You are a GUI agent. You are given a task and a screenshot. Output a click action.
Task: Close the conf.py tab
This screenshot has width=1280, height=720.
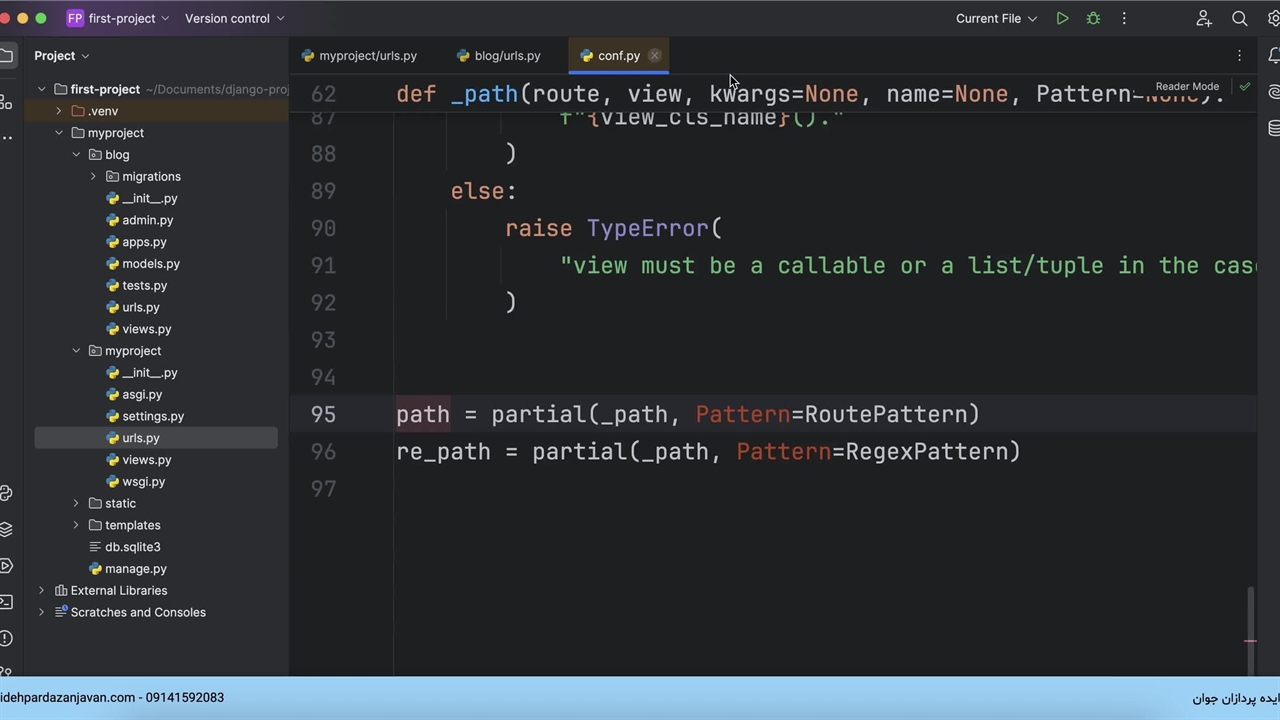tap(654, 56)
